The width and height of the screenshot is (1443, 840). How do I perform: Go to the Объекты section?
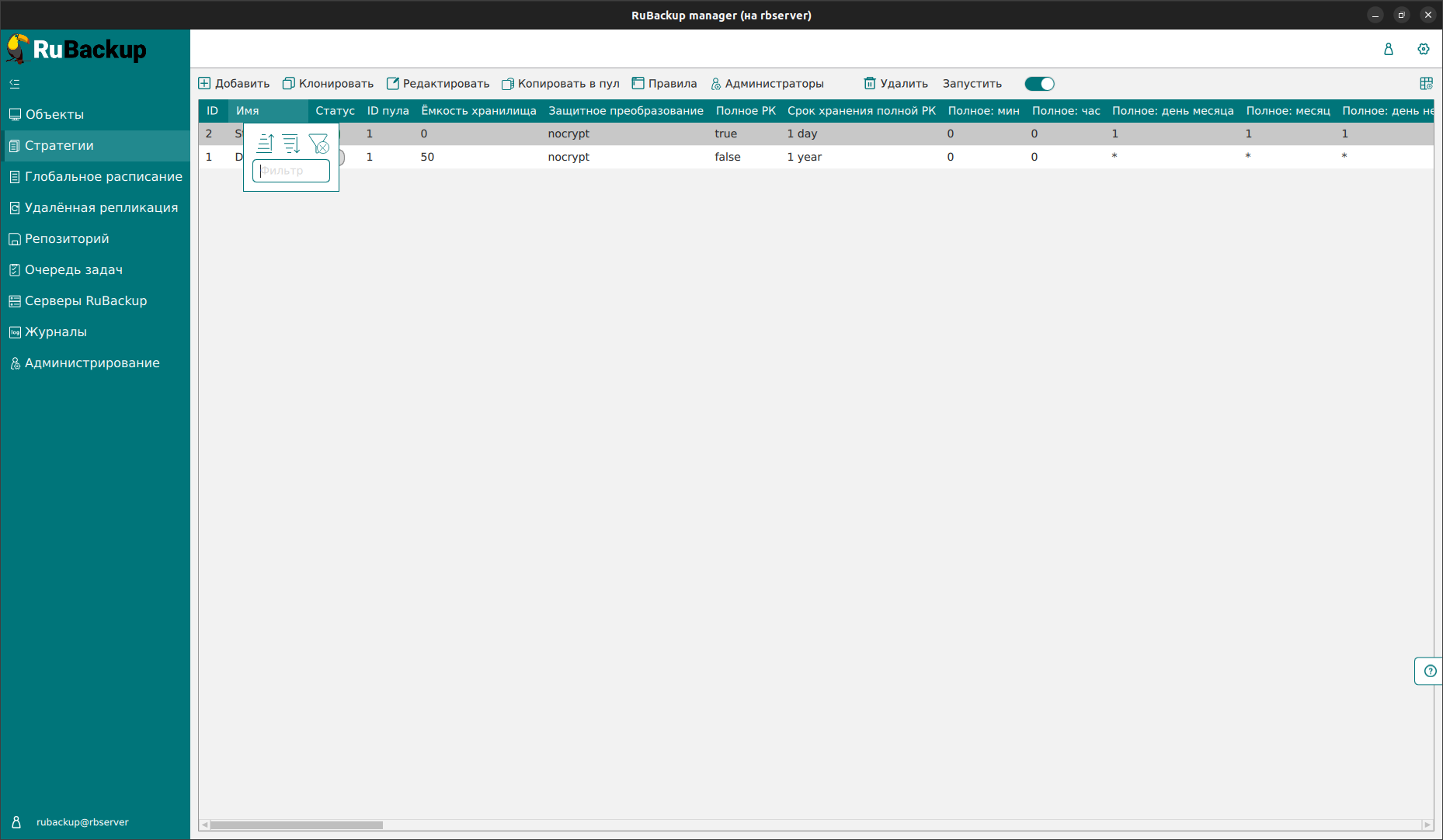(x=54, y=114)
